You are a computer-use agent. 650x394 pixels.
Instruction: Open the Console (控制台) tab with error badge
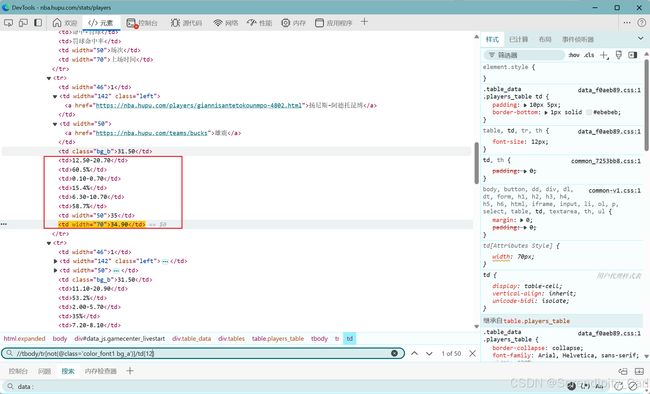[142, 23]
